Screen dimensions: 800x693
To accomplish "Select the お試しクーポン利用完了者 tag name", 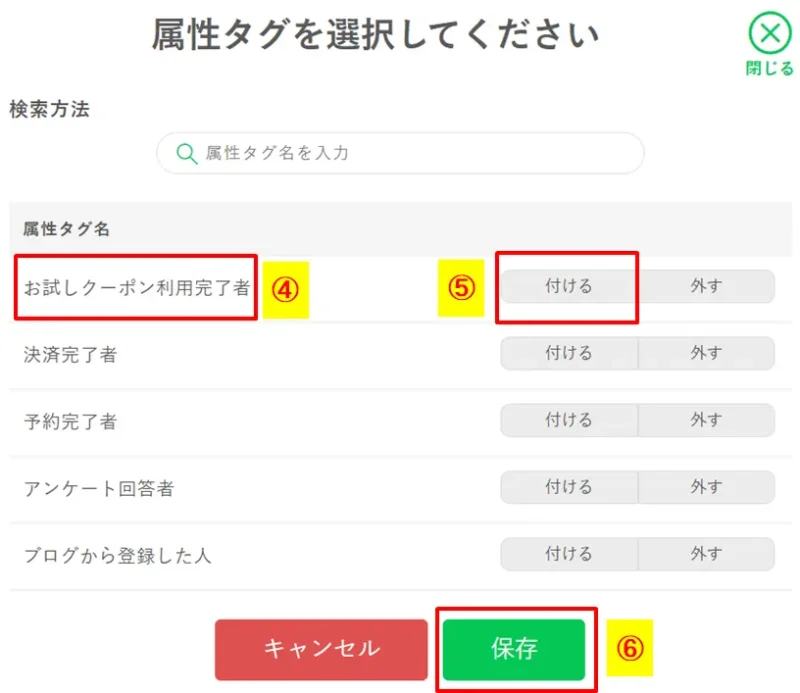I will tap(136, 286).
